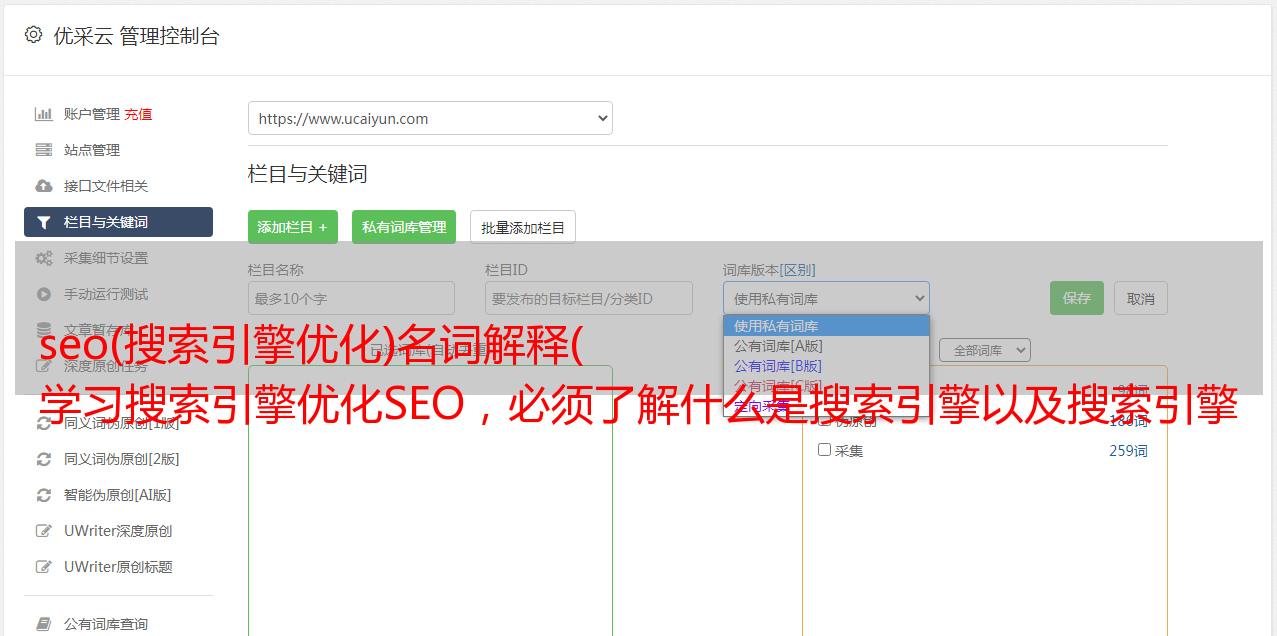Image resolution: width=1277 pixels, height=636 pixels.
Task: Click the 栏目ID input field
Action: (589, 298)
